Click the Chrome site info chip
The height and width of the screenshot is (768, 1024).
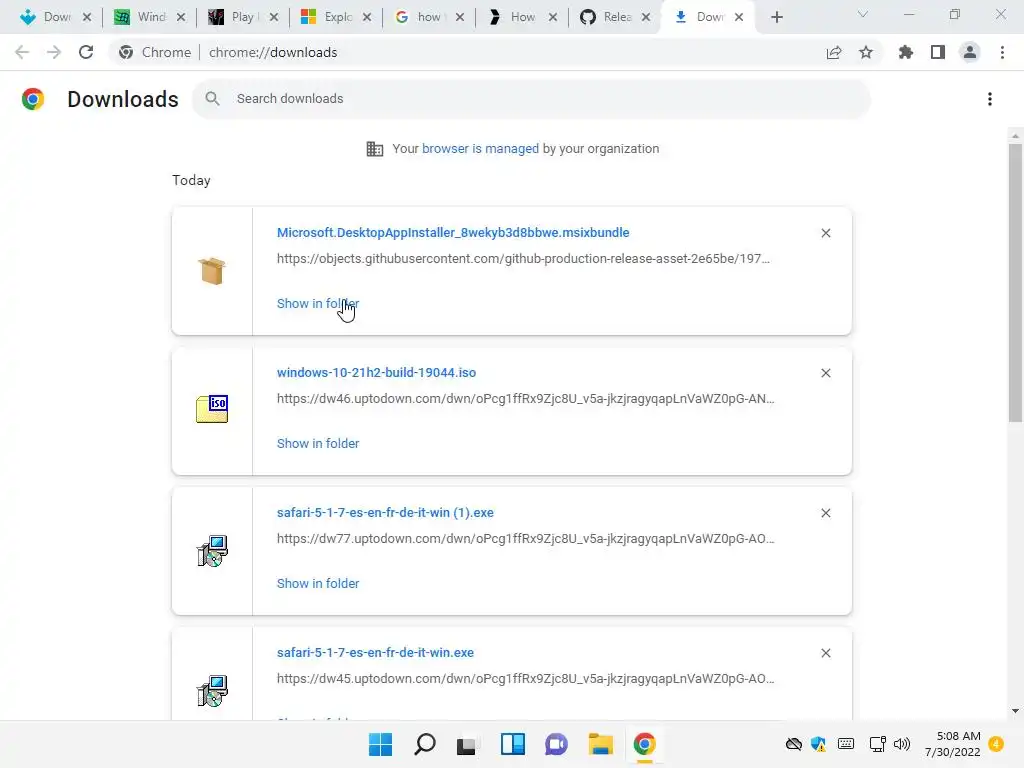point(155,52)
